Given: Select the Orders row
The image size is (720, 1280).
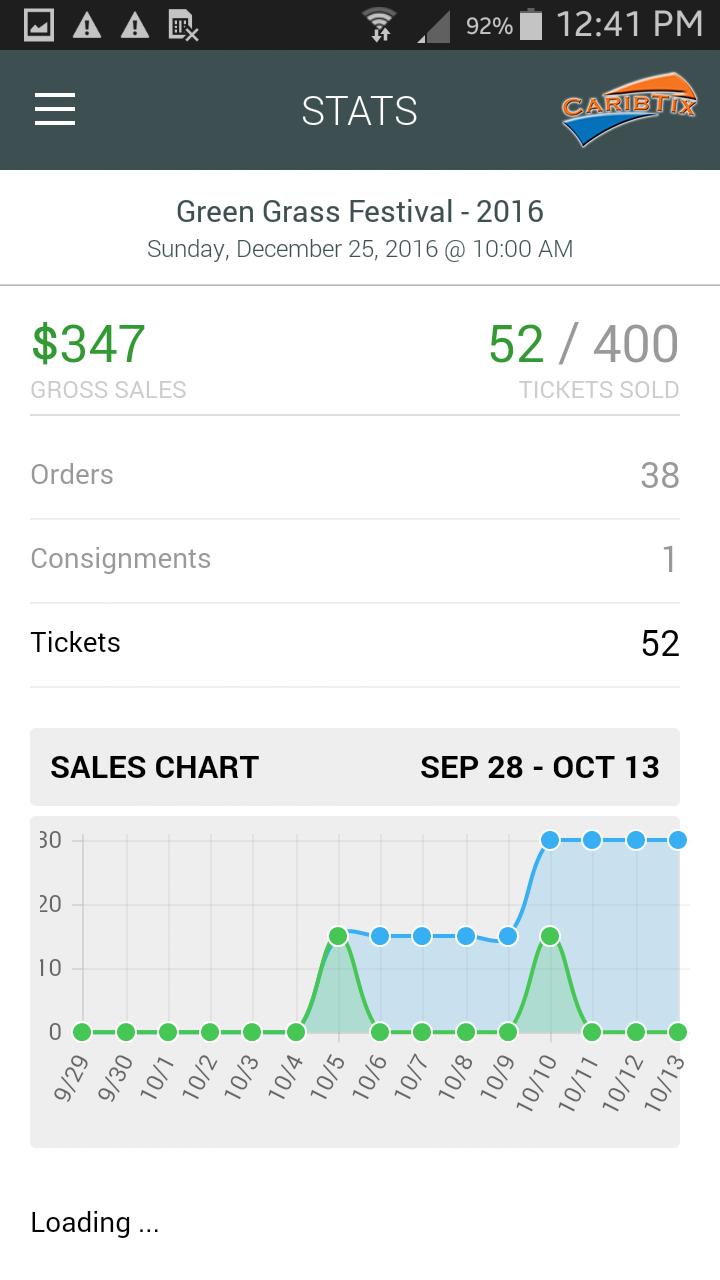Looking at the screenshot, I should [355, 475].
